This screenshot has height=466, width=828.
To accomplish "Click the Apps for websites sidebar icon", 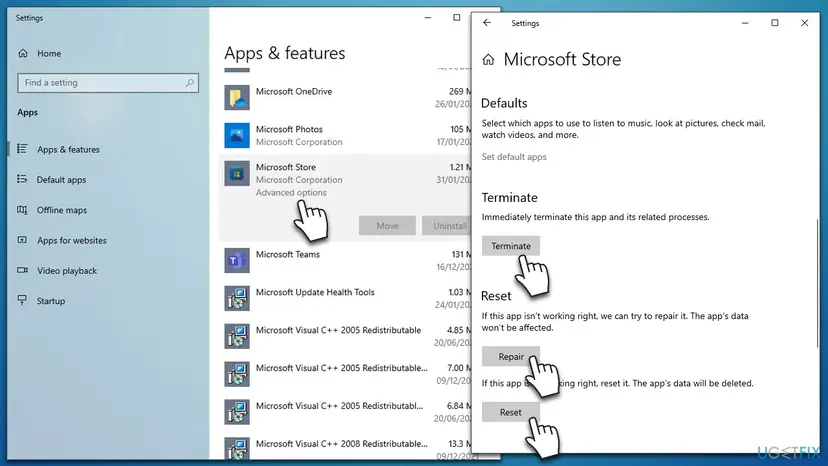I will (22, 240).
